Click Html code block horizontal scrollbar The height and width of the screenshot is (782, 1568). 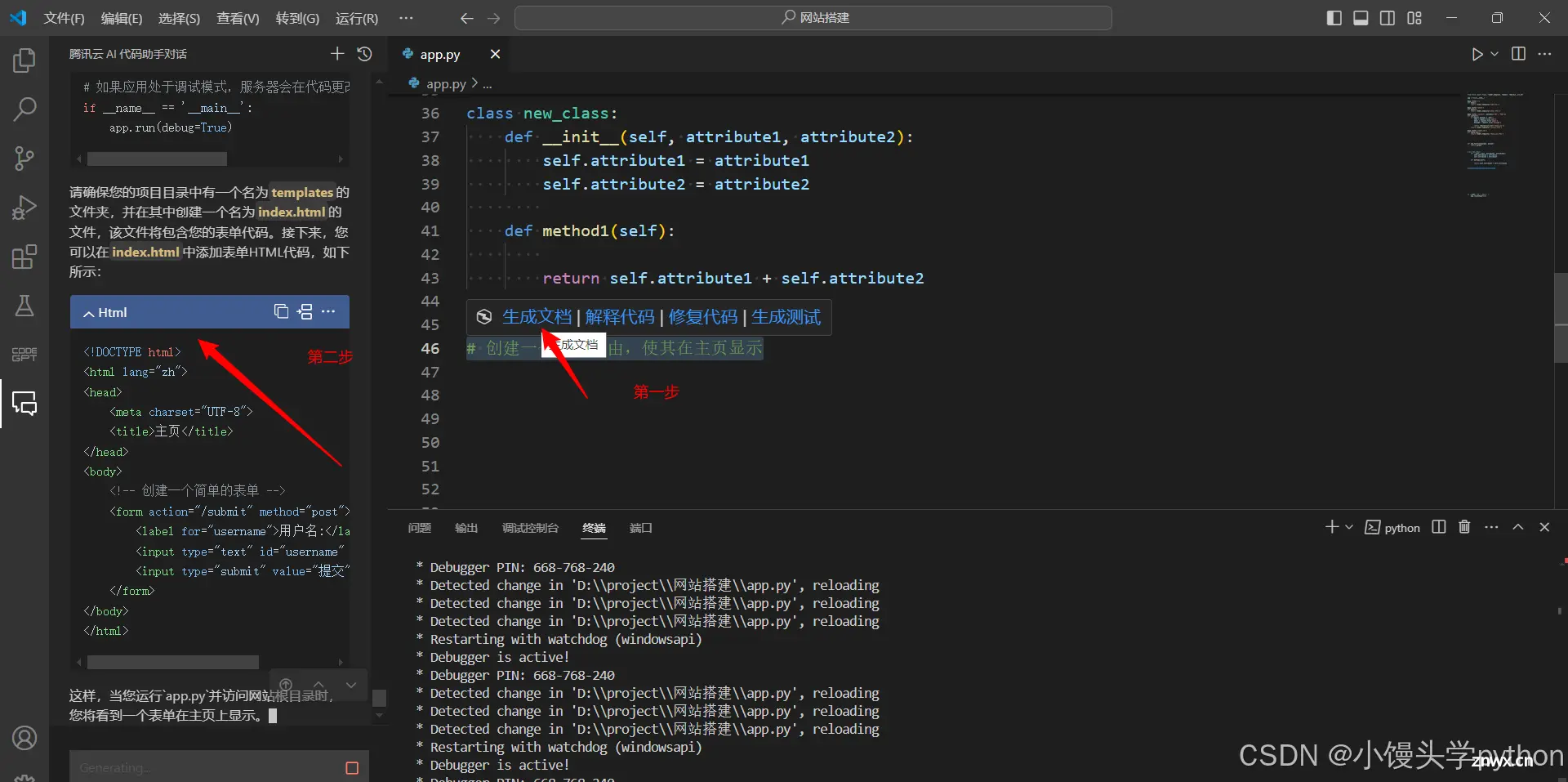tap(174, 662)
